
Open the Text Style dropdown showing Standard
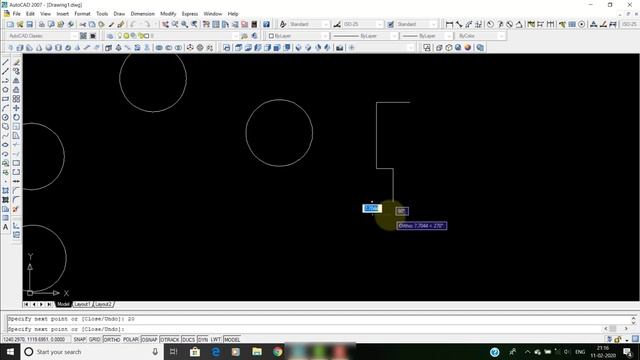click(x=309, y=24)
